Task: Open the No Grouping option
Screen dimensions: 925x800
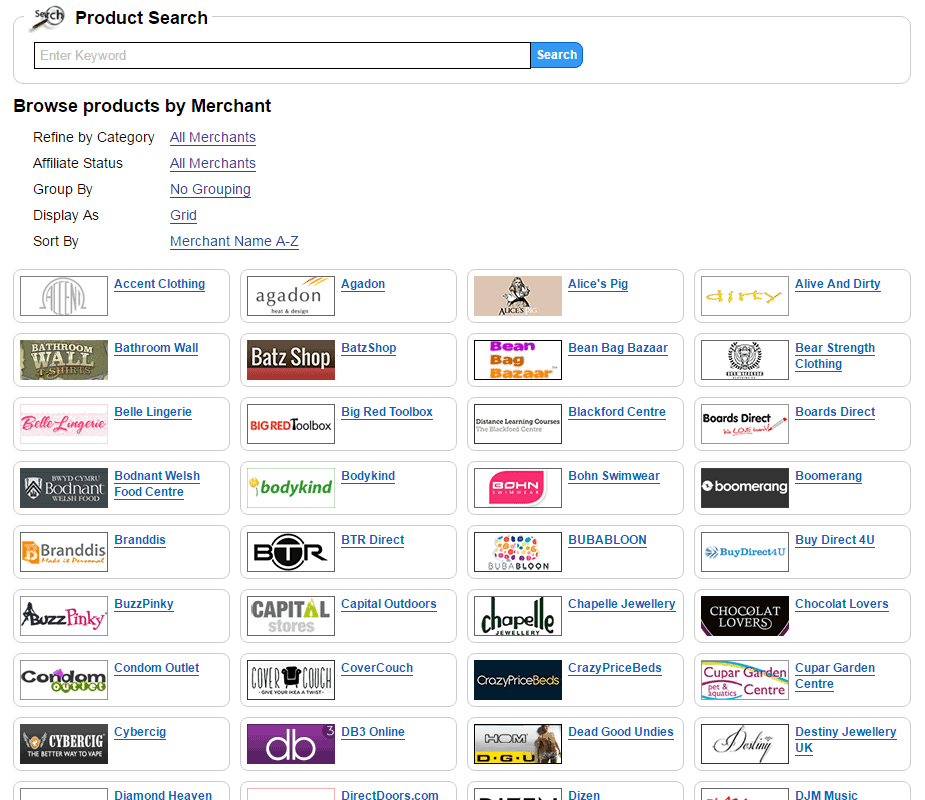Action: 211,189
